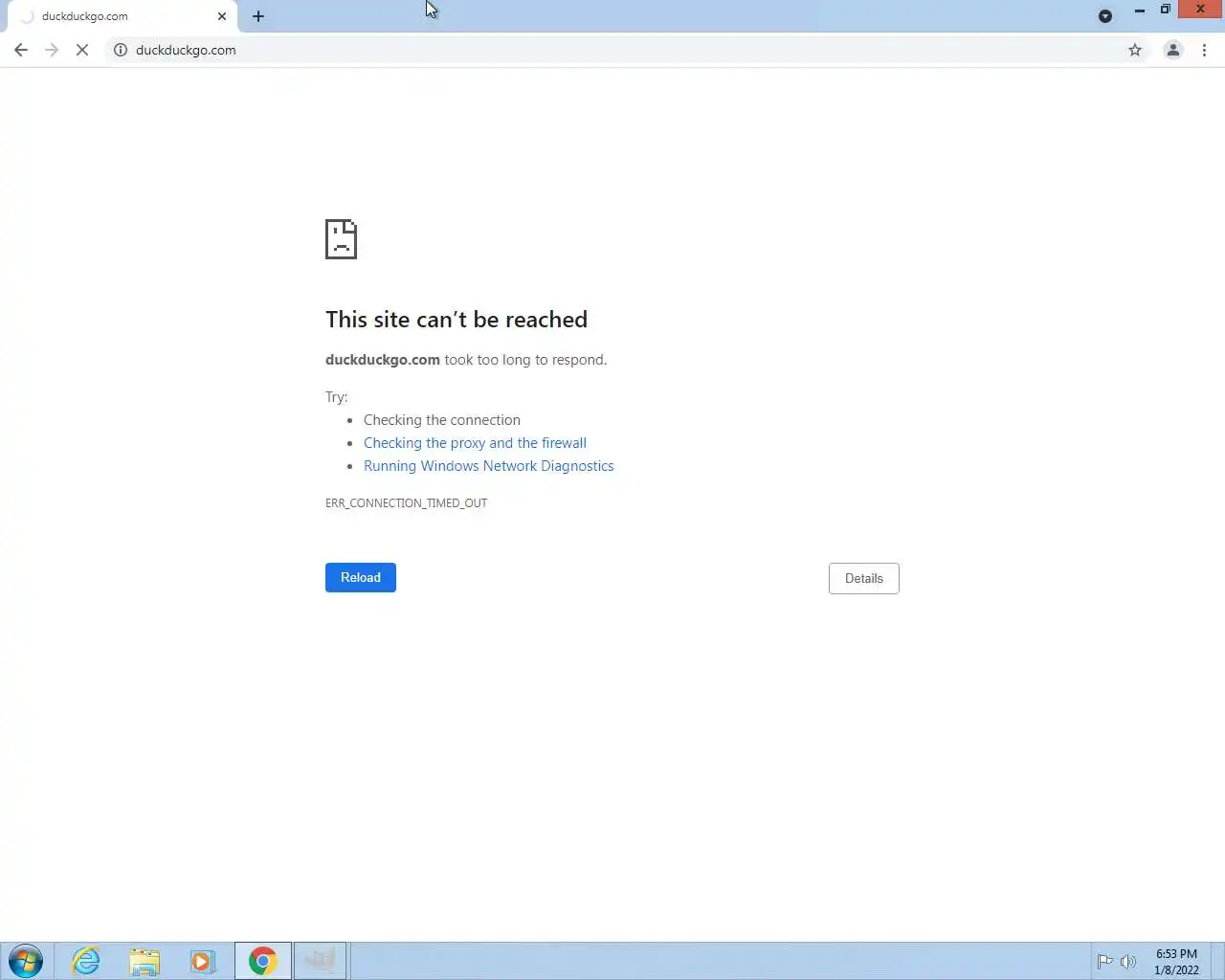The height and width of the screenshot is (980, 1225).
Task: Click the Reload button
Action: tap(361, 578)
